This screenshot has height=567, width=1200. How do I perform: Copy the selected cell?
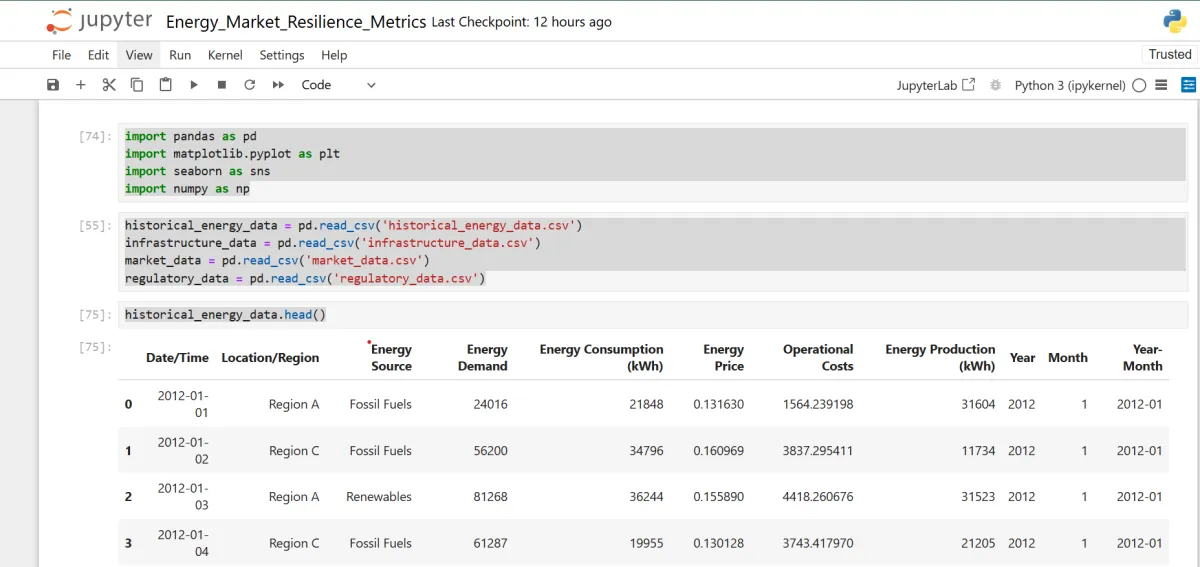(x=137, y=85)
